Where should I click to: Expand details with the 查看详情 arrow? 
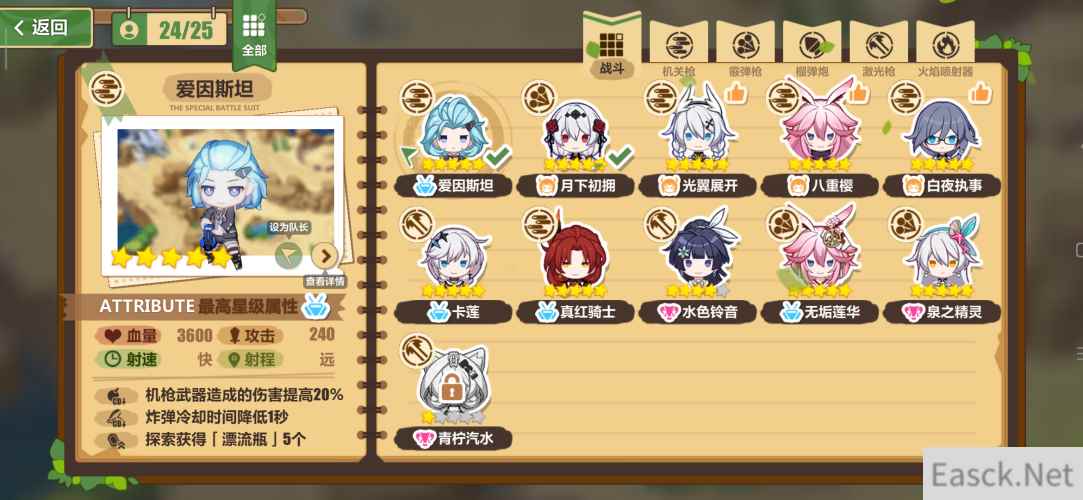325,256
